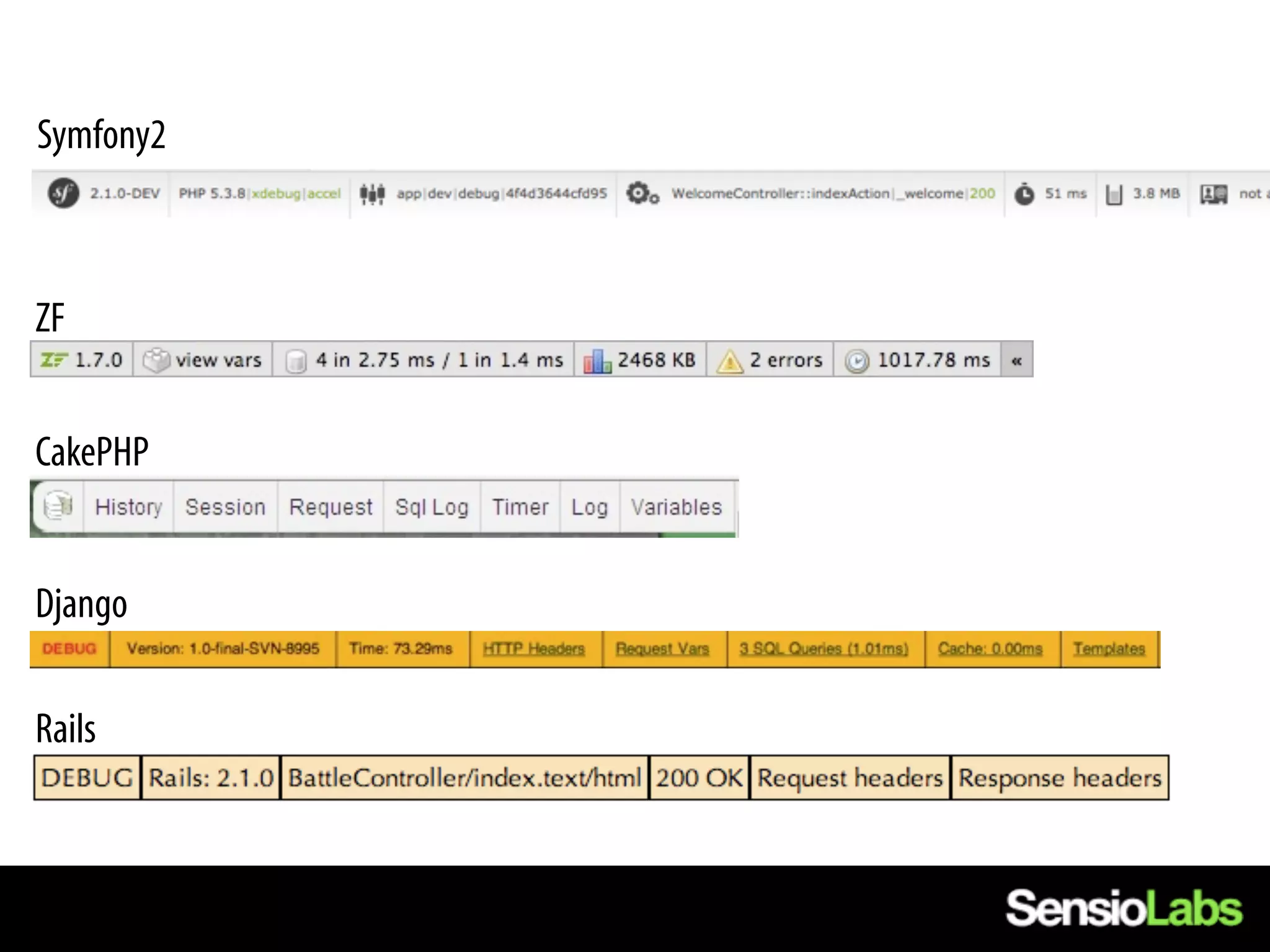
Task: Click the Rails: 2.1.0 cell
Action: (211, 778)
